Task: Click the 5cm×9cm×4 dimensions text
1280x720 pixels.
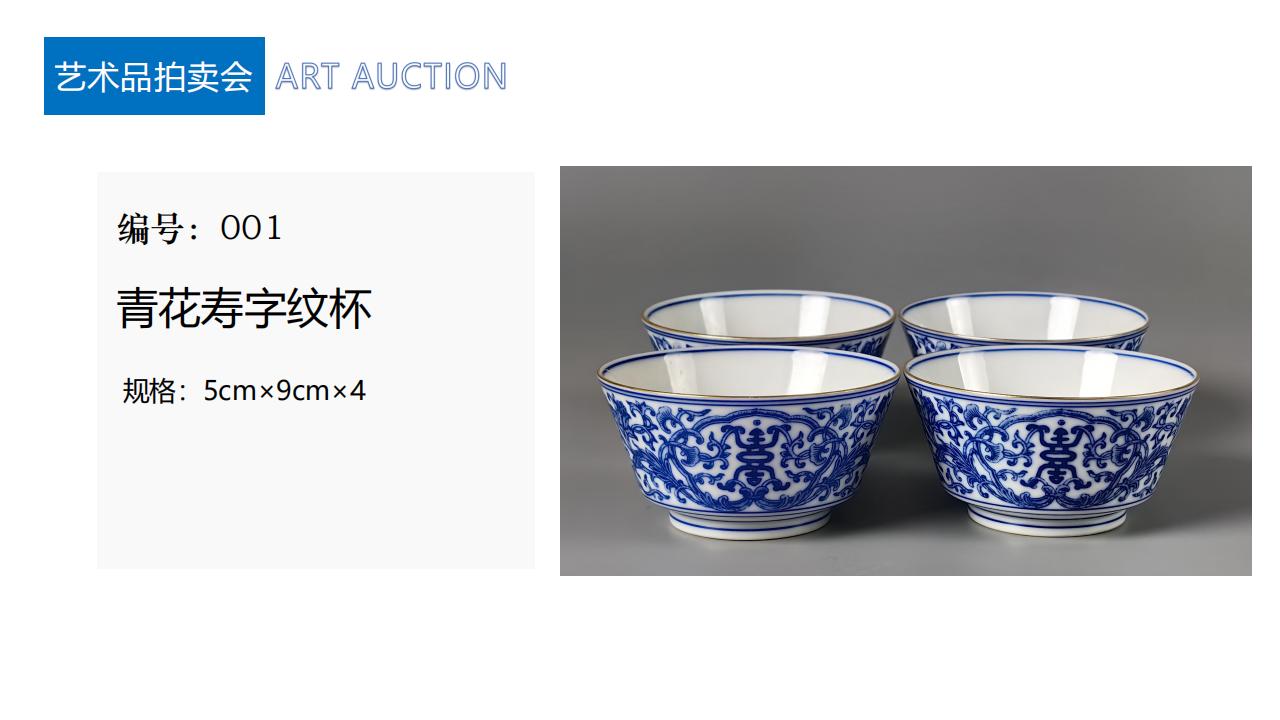Action: click(285, 390)
